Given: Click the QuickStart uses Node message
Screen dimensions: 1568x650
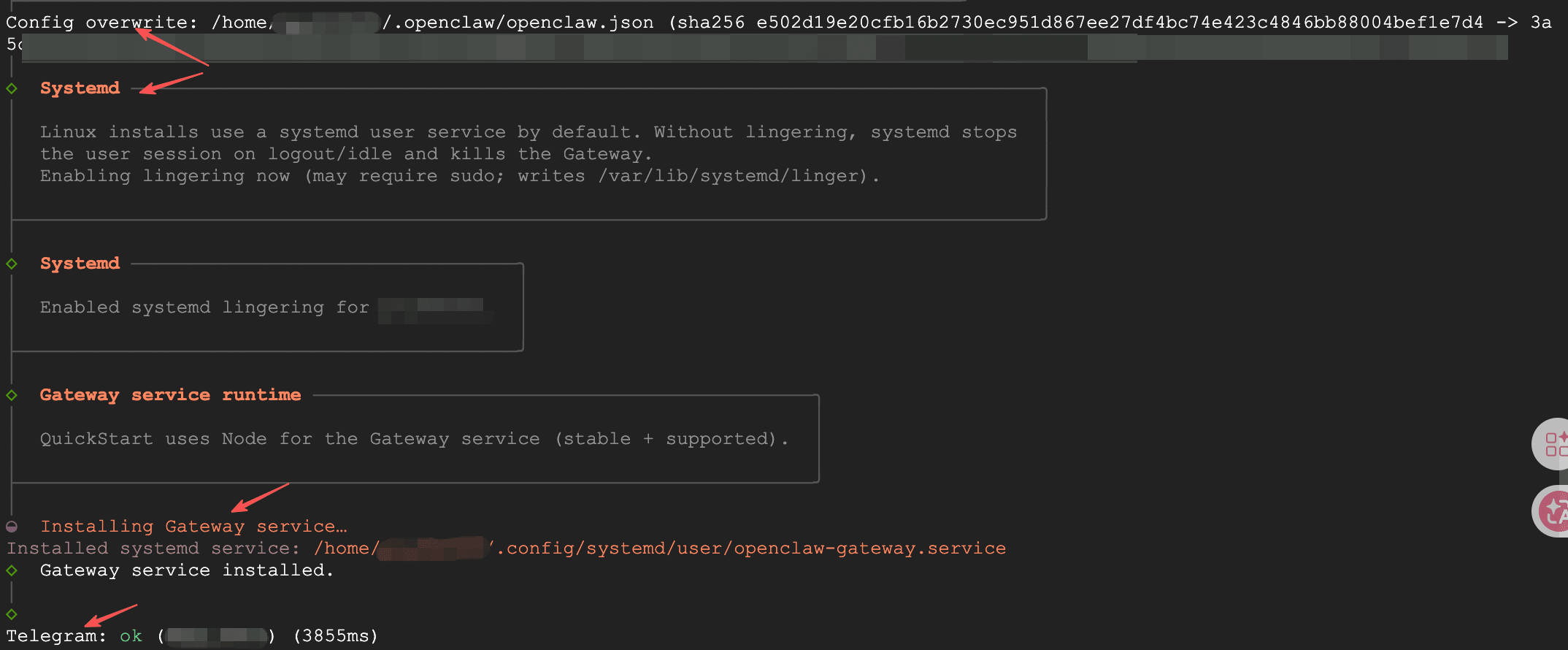Looking at the screenshot, I should 414,439.
